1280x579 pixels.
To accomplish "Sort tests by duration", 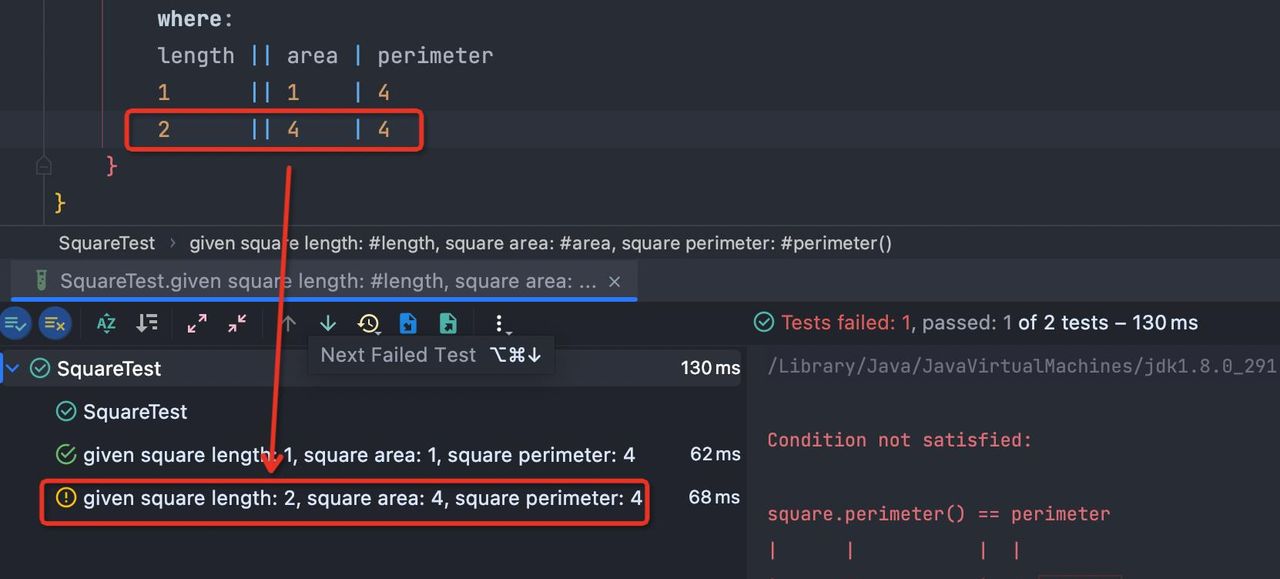I will coord(147,323).
